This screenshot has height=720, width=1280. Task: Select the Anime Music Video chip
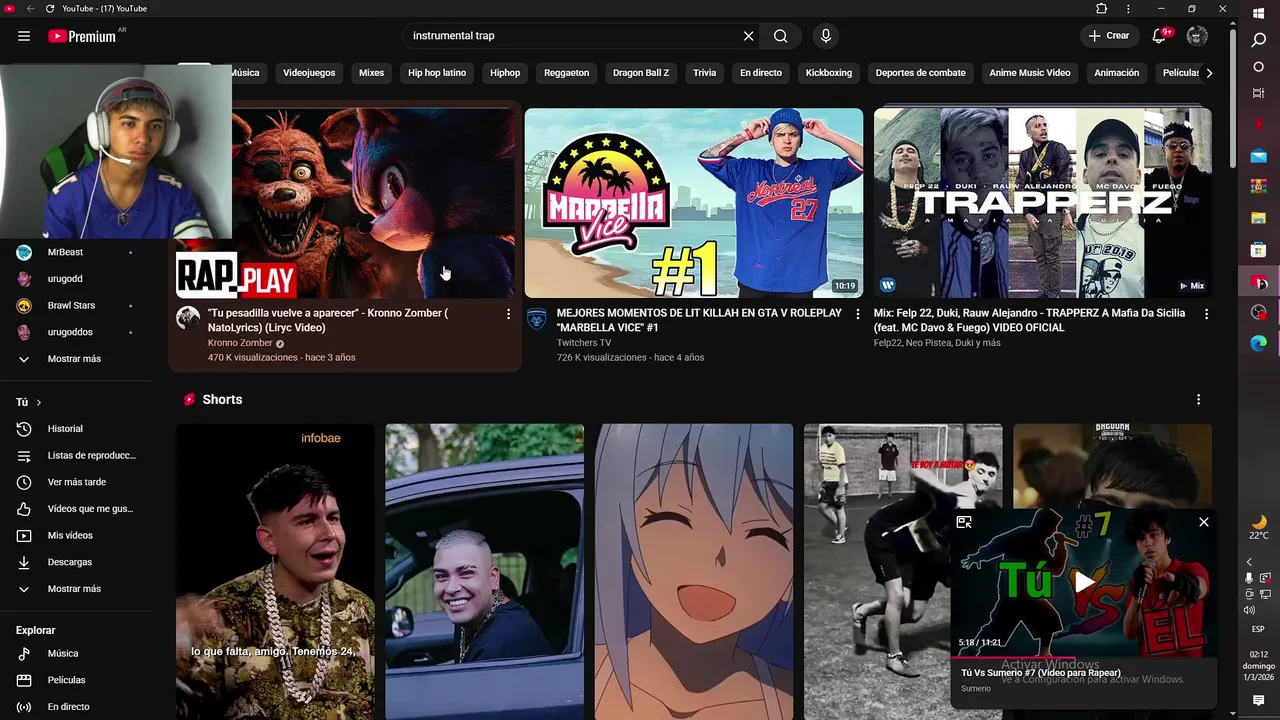click(x=1030, y=73)
